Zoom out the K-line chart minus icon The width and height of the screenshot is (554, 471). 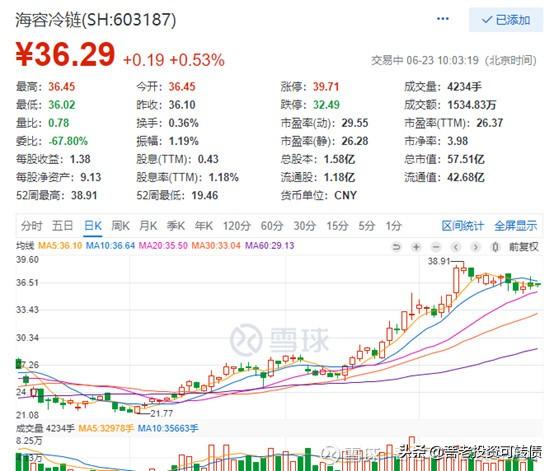tap(436, 247)
